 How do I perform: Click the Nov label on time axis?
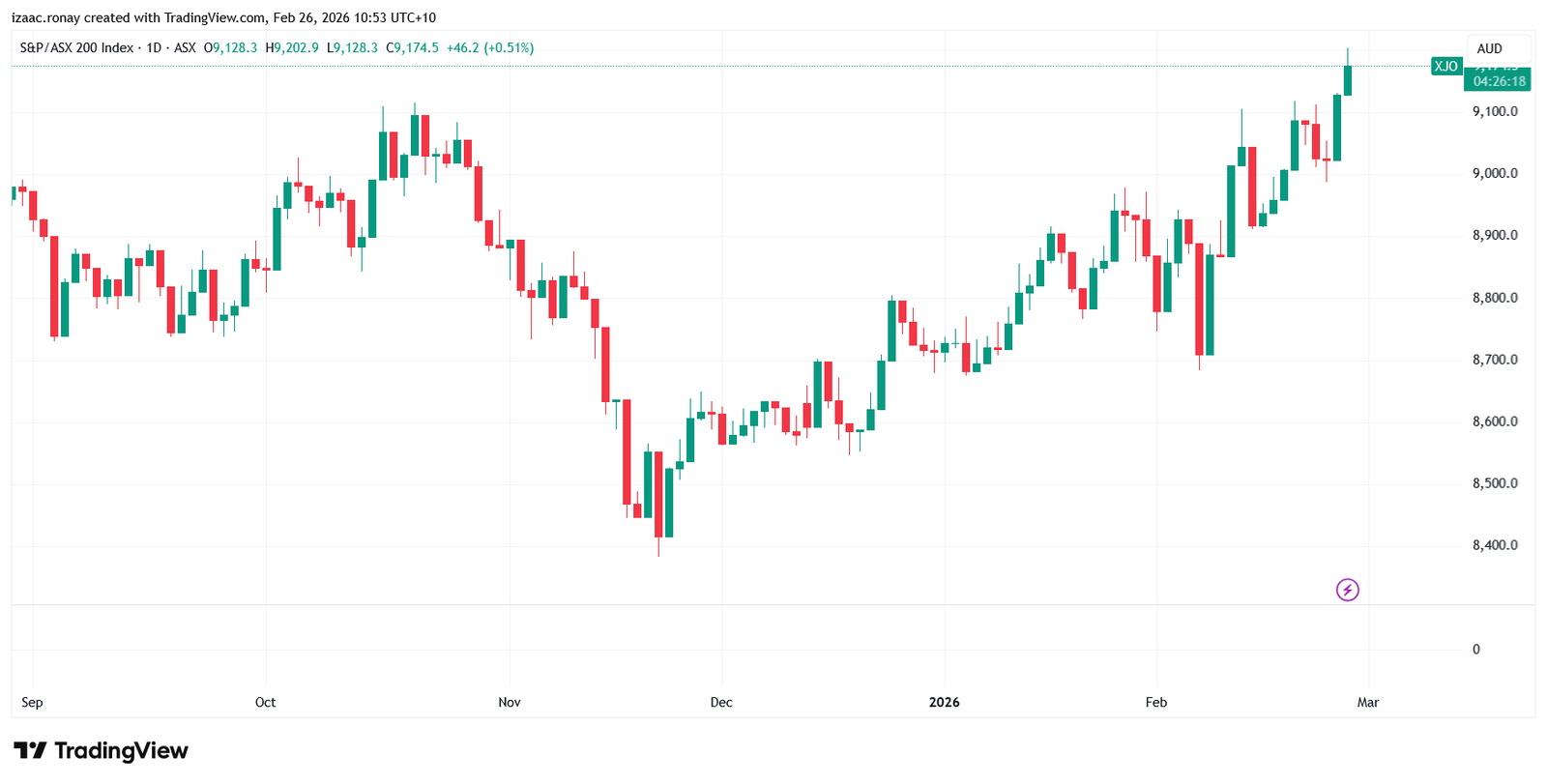(510, 703)
